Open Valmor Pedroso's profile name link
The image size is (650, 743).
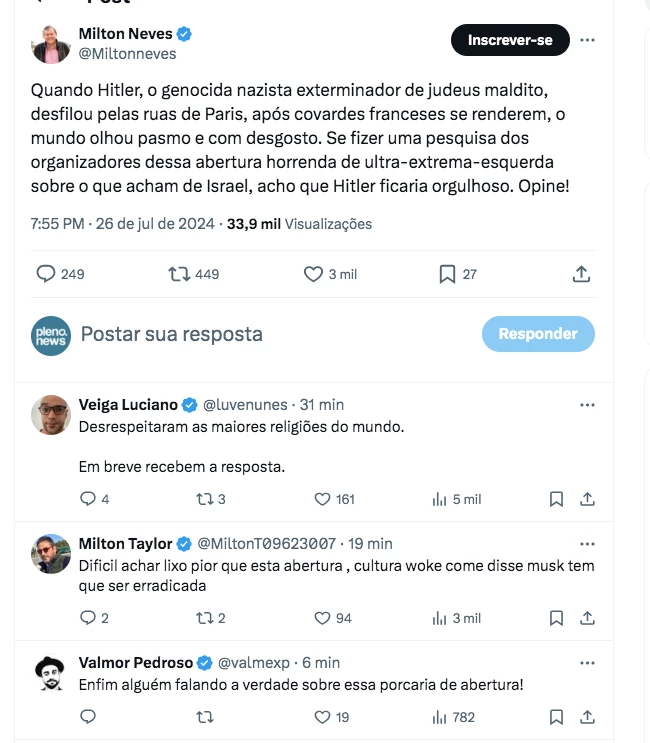click(135, 662)
